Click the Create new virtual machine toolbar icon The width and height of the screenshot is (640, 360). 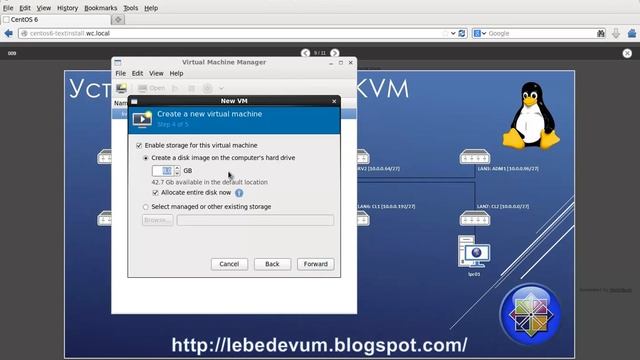click(121, 88)
